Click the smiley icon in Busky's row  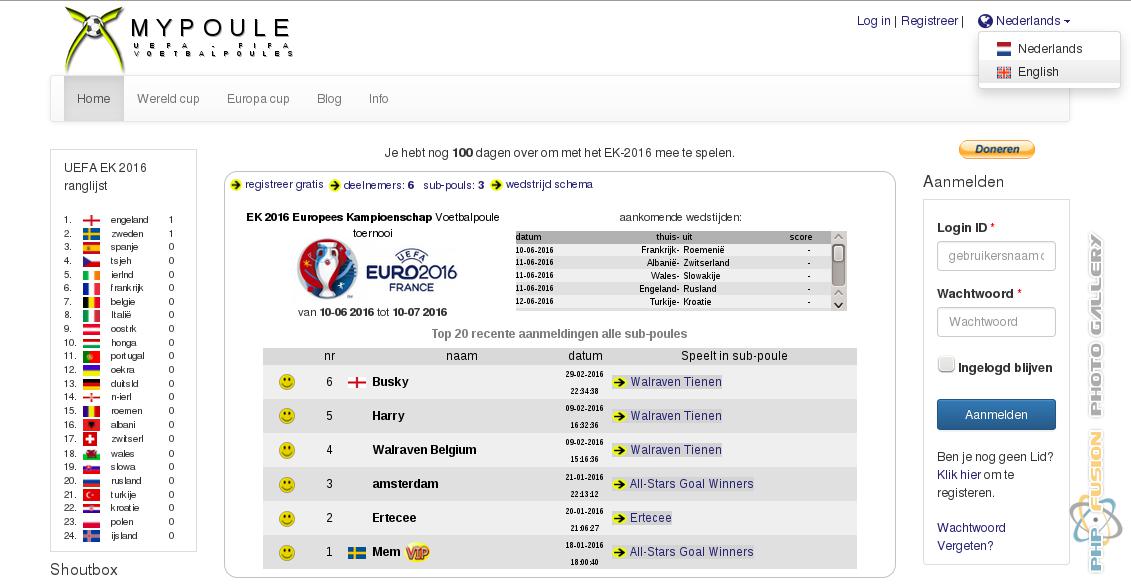click(287, 382)
